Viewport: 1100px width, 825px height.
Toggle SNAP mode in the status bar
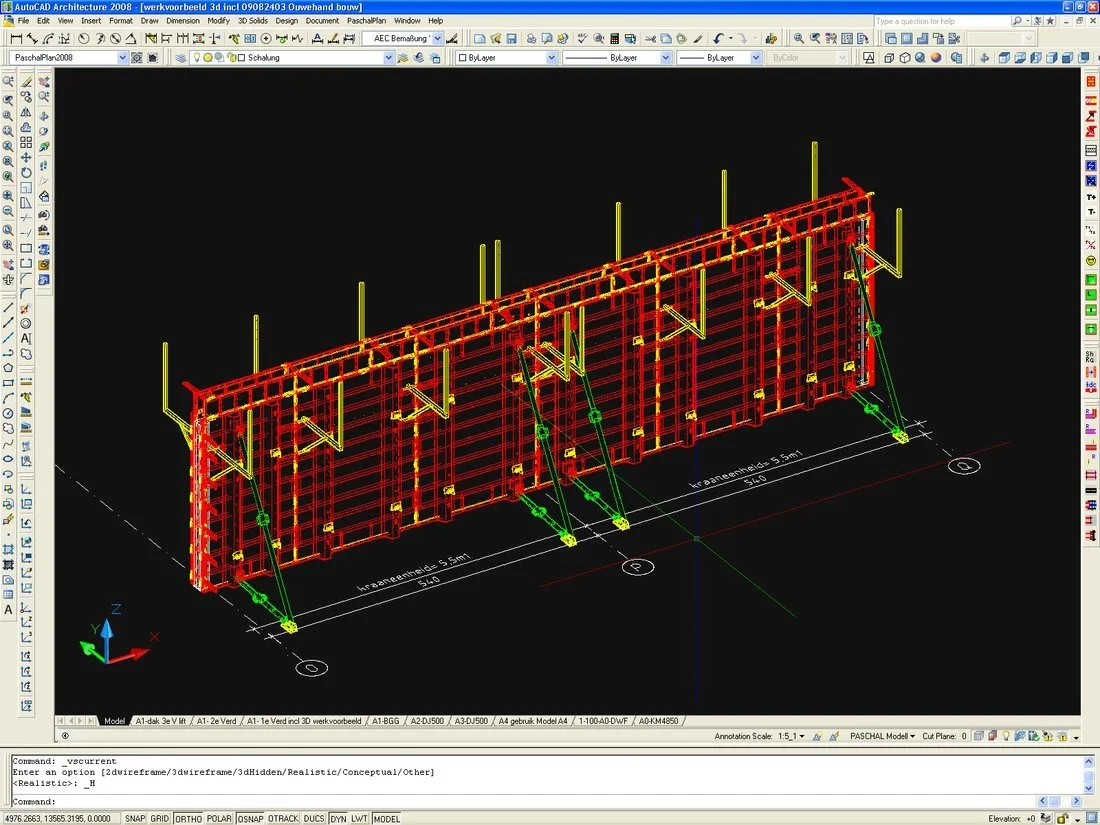135,819
